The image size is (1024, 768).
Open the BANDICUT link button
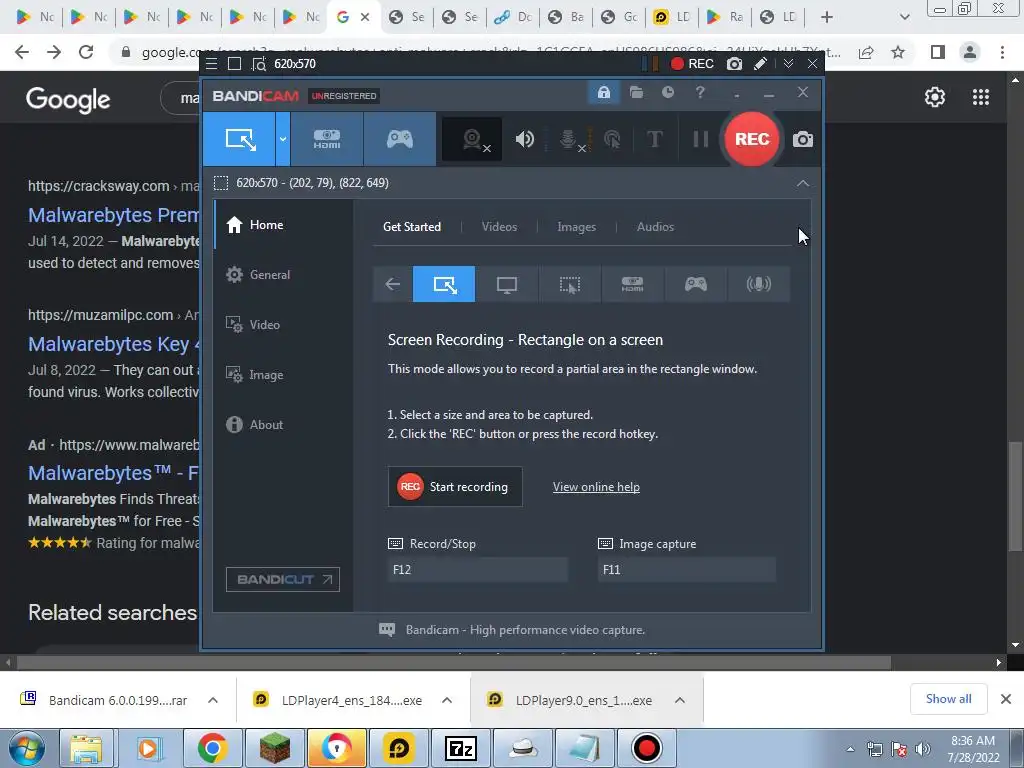point(283,579)
